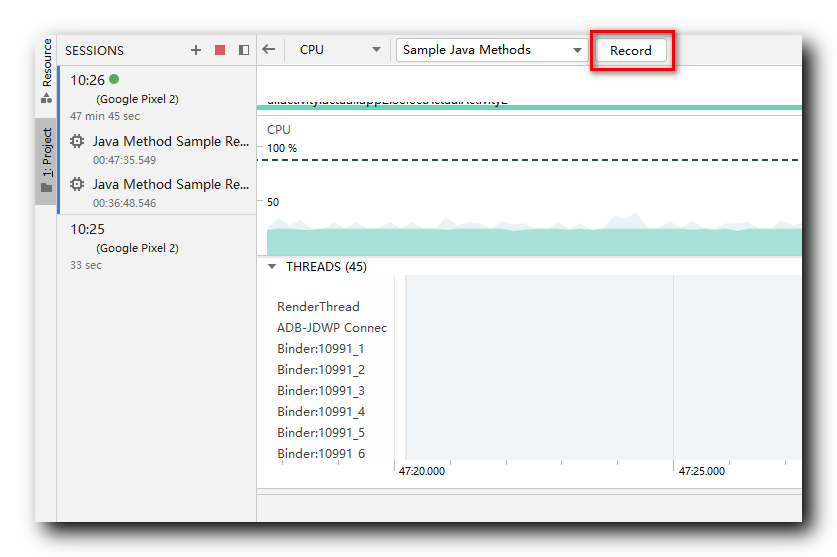Open the Sample Java Methods dropdown

tap(492, 50)
